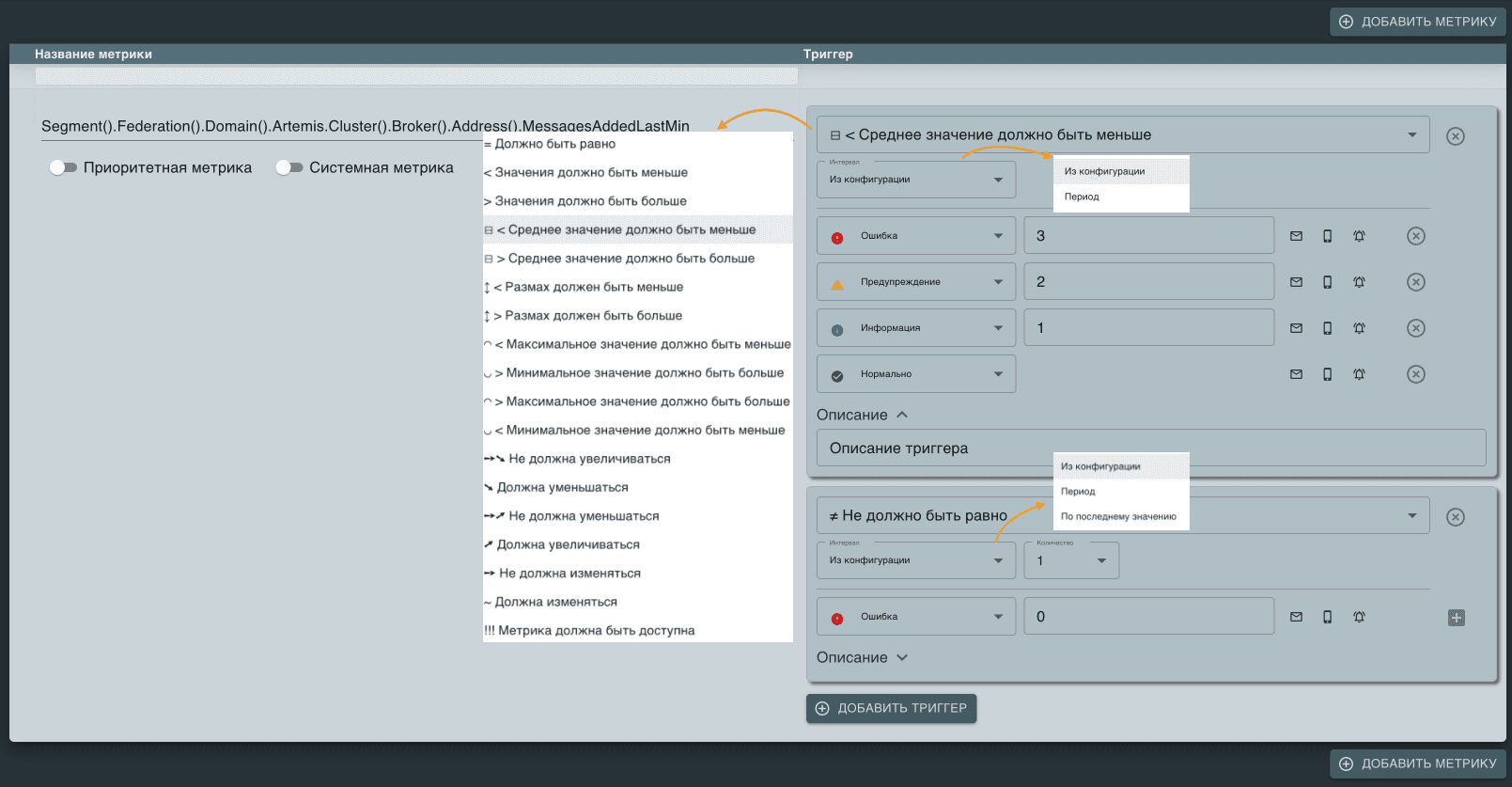Open the Среднее значение должно быть меньше dropdown

[1122, 135]
